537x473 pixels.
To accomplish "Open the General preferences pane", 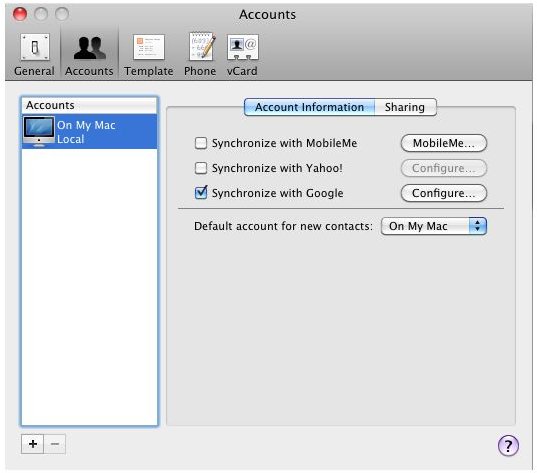I will tap(34, 55).
